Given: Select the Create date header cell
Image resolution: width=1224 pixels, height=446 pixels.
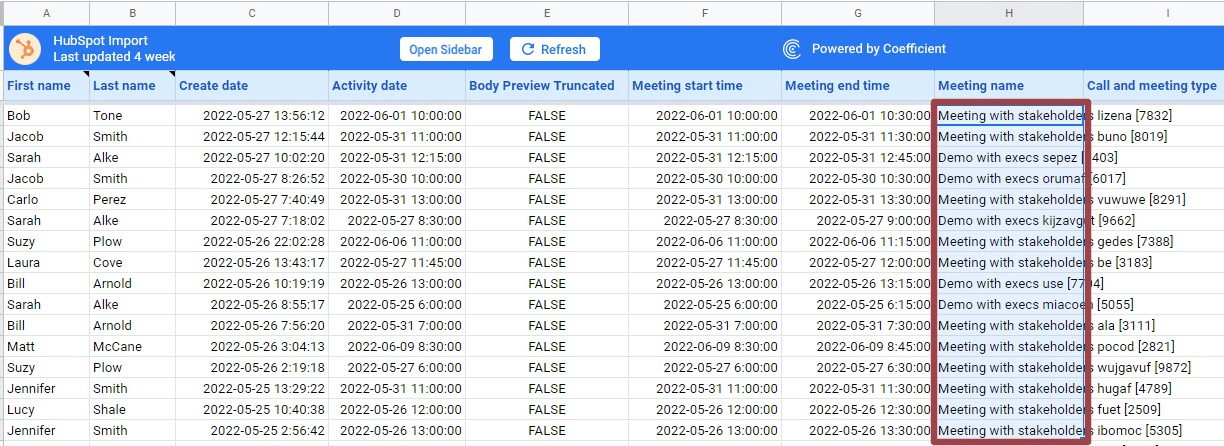Looking at the screenshot, I should pos(213,86).
